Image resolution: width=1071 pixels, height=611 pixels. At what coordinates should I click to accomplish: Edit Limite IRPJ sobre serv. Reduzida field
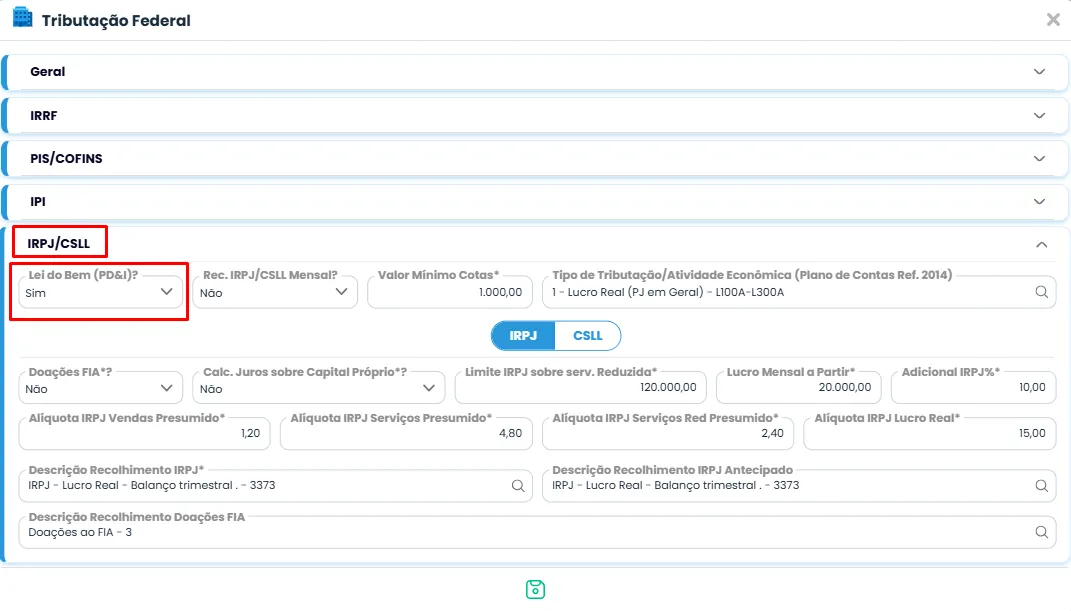click(581, 388)
